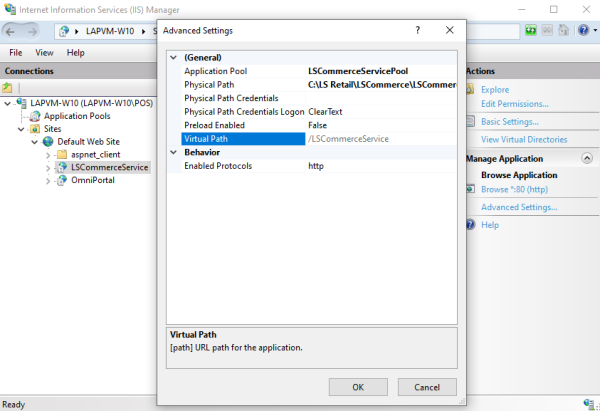The image size is (600, 411).
Task: Select the Application Pool property row
Action: (x=319, y=71)
